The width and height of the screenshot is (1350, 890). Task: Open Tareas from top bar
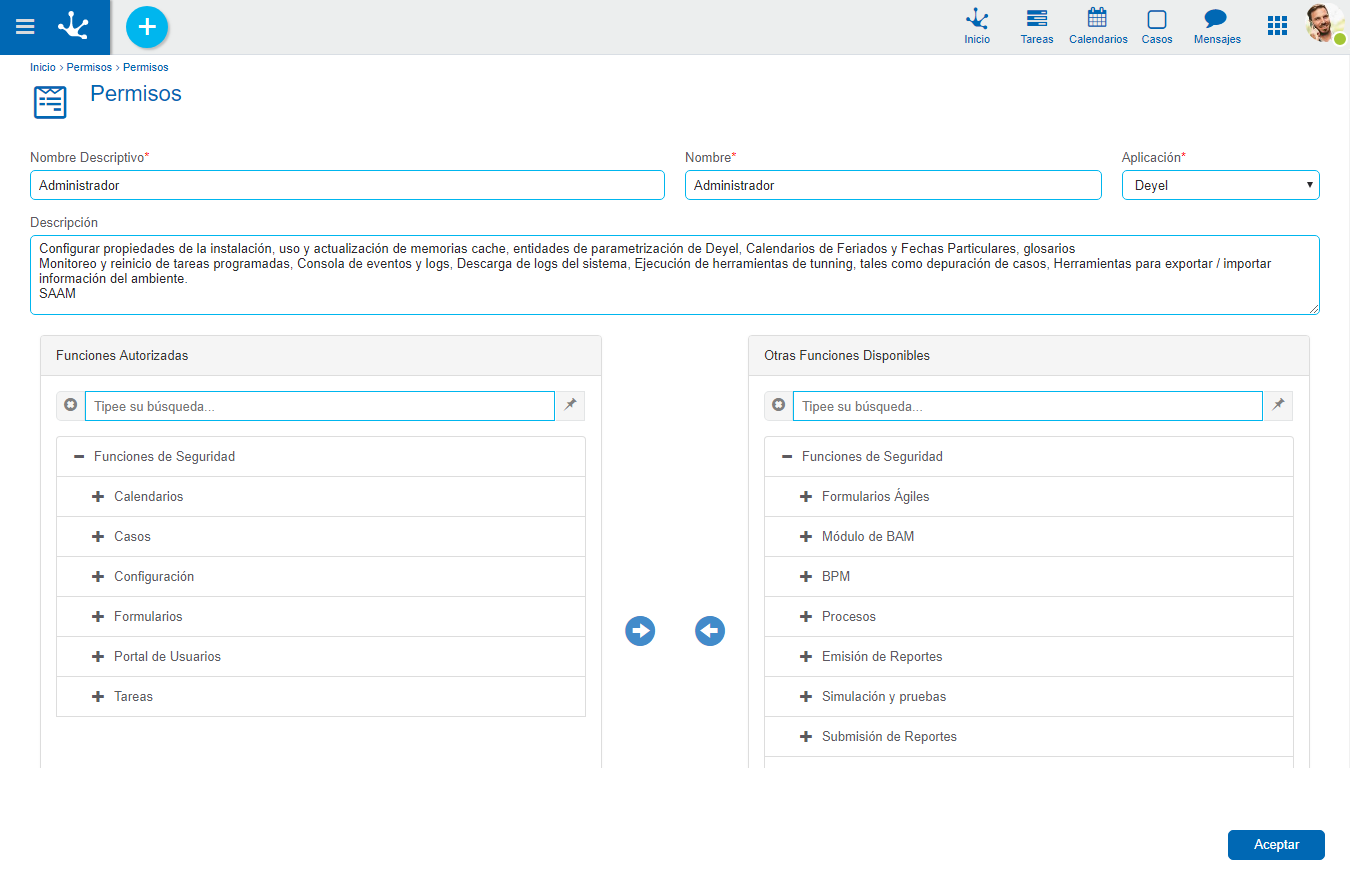click(x=1037, y=27)
